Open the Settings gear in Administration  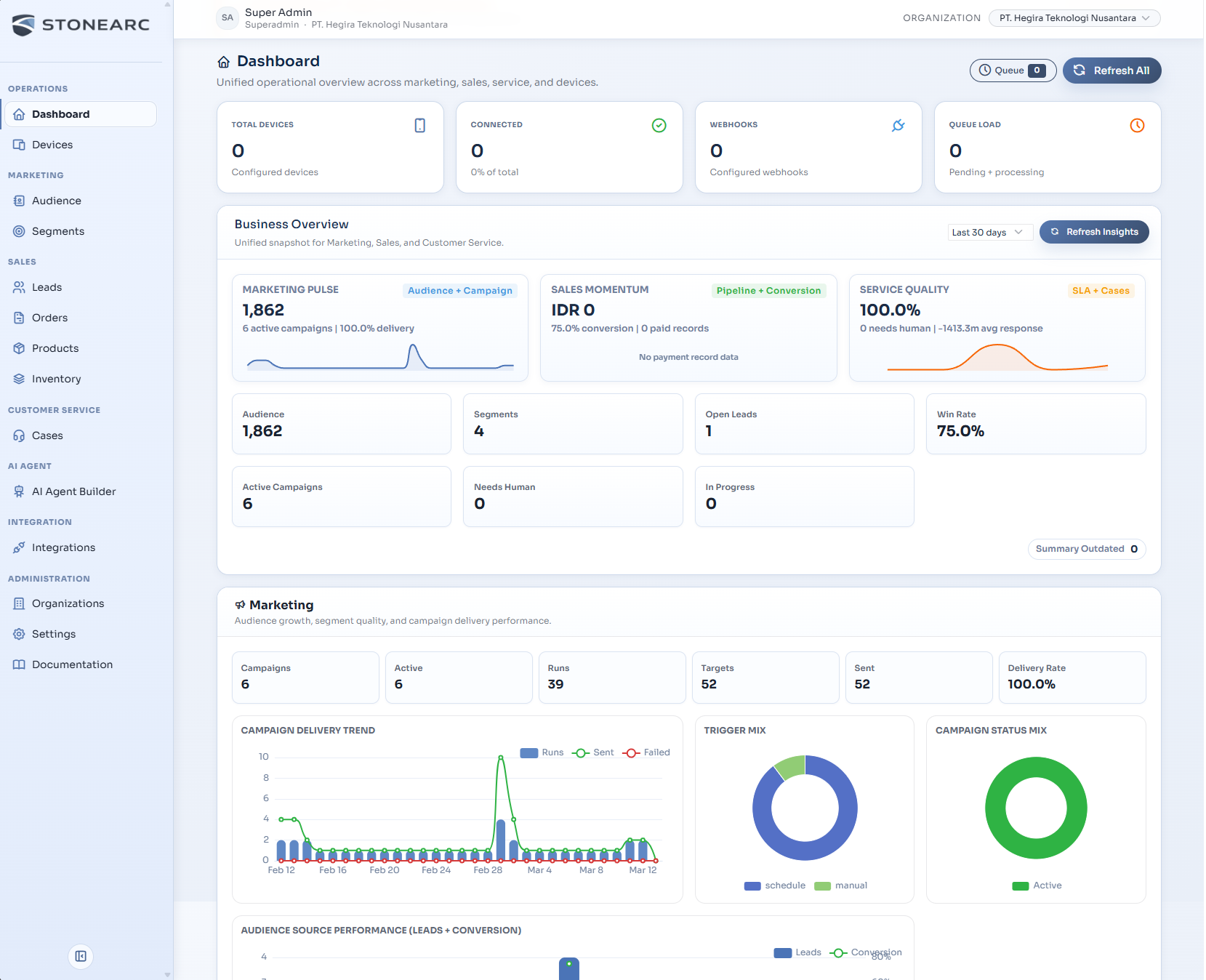(x=20, y=634)
